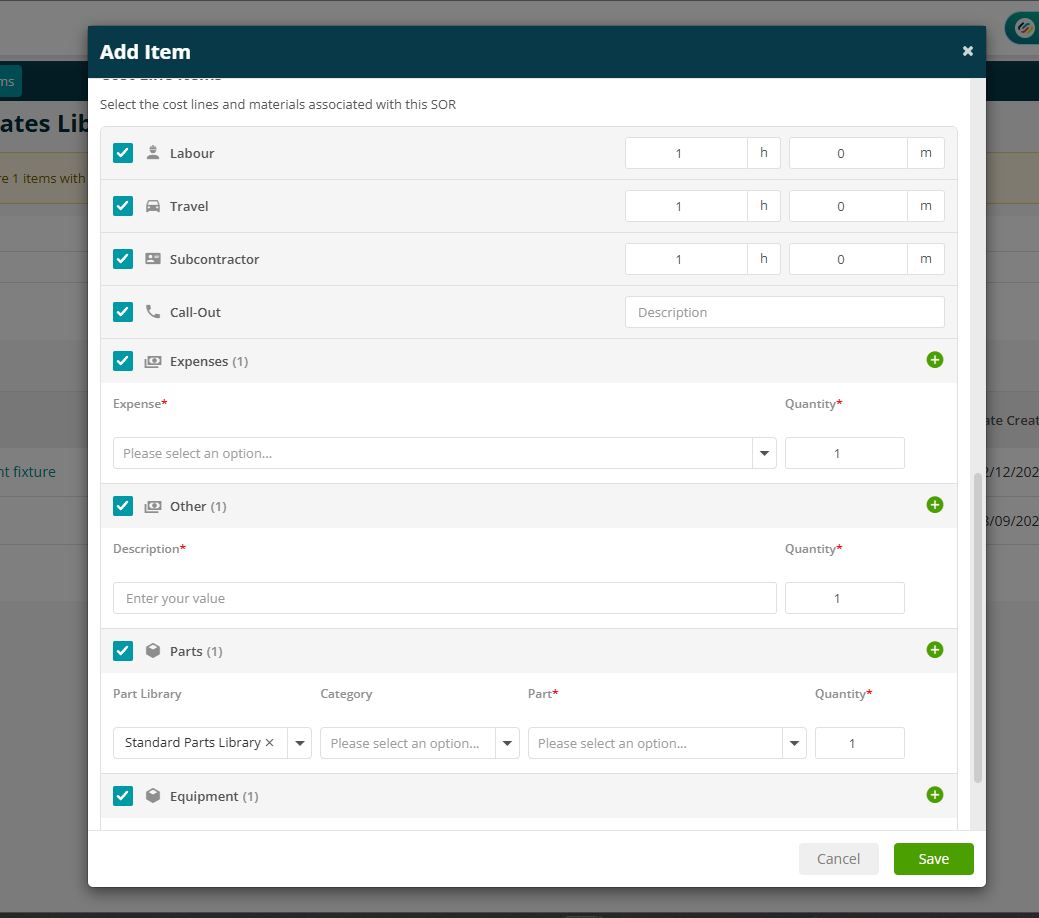Click the Subcontractor minutes field
1039x918 pixels.
click(848, 259)
